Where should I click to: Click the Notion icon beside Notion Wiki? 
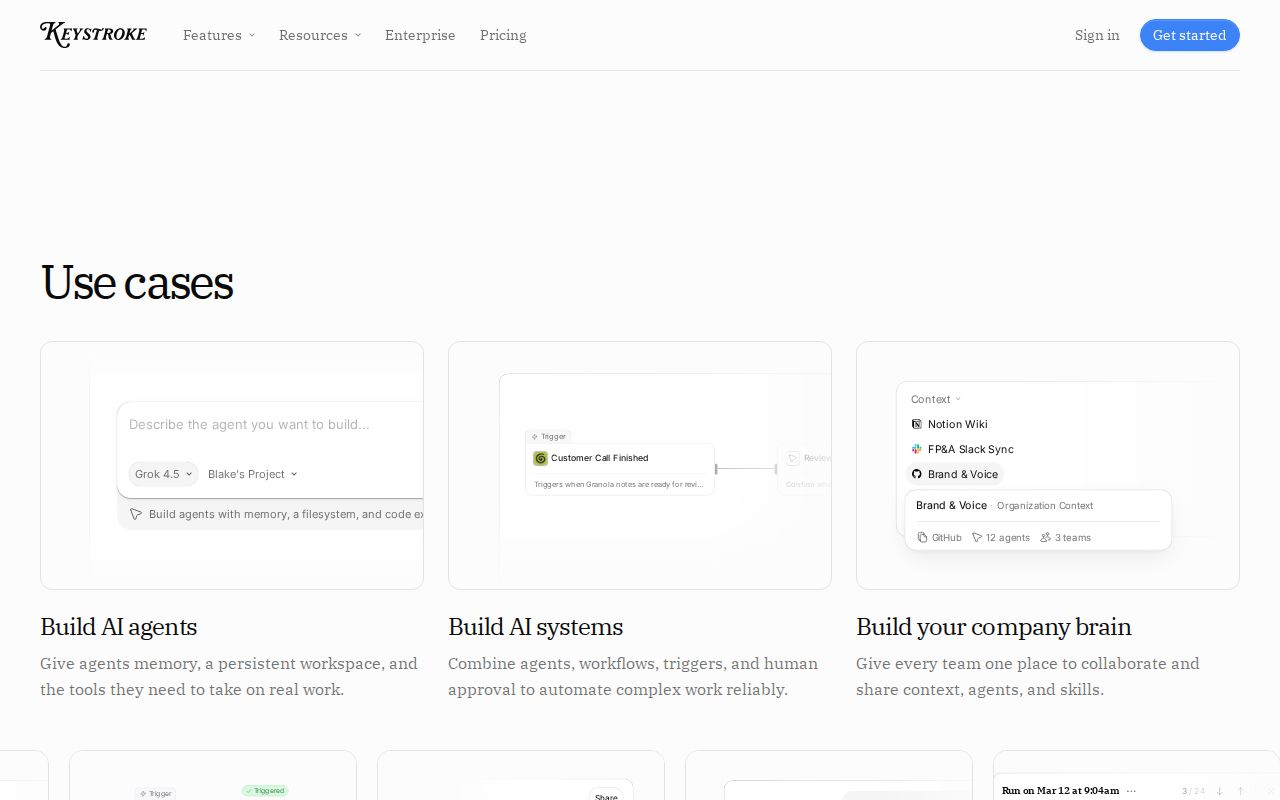916,424
